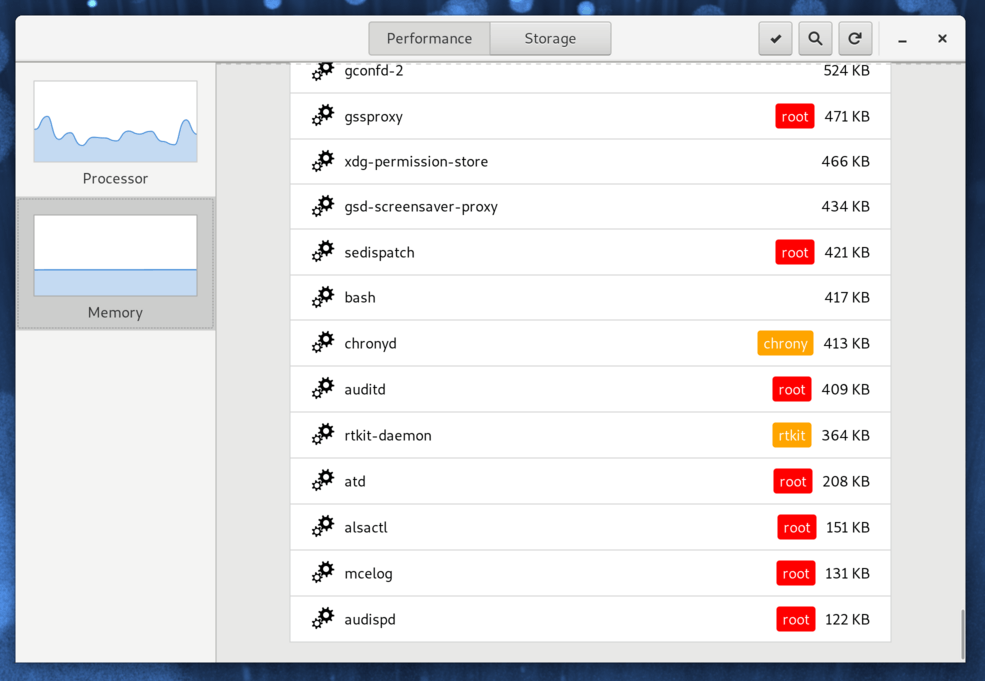Click the root tag on alsactl row
Viewport: 985px width, 681px height.
(x=797, y=527)
